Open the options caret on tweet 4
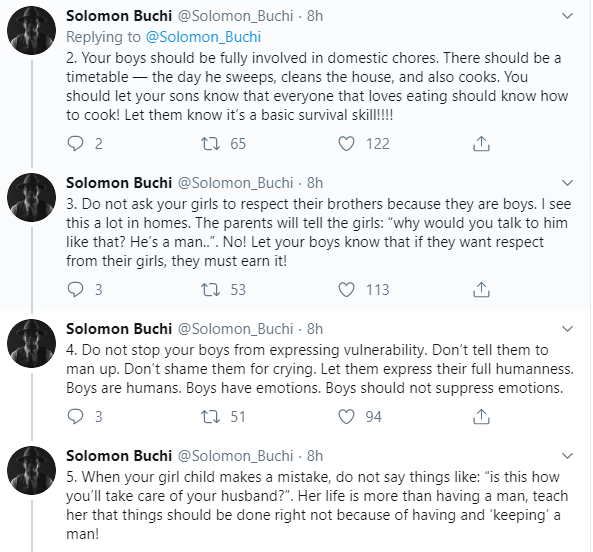Viewport: 593px width, 552px height. point(567,329)
